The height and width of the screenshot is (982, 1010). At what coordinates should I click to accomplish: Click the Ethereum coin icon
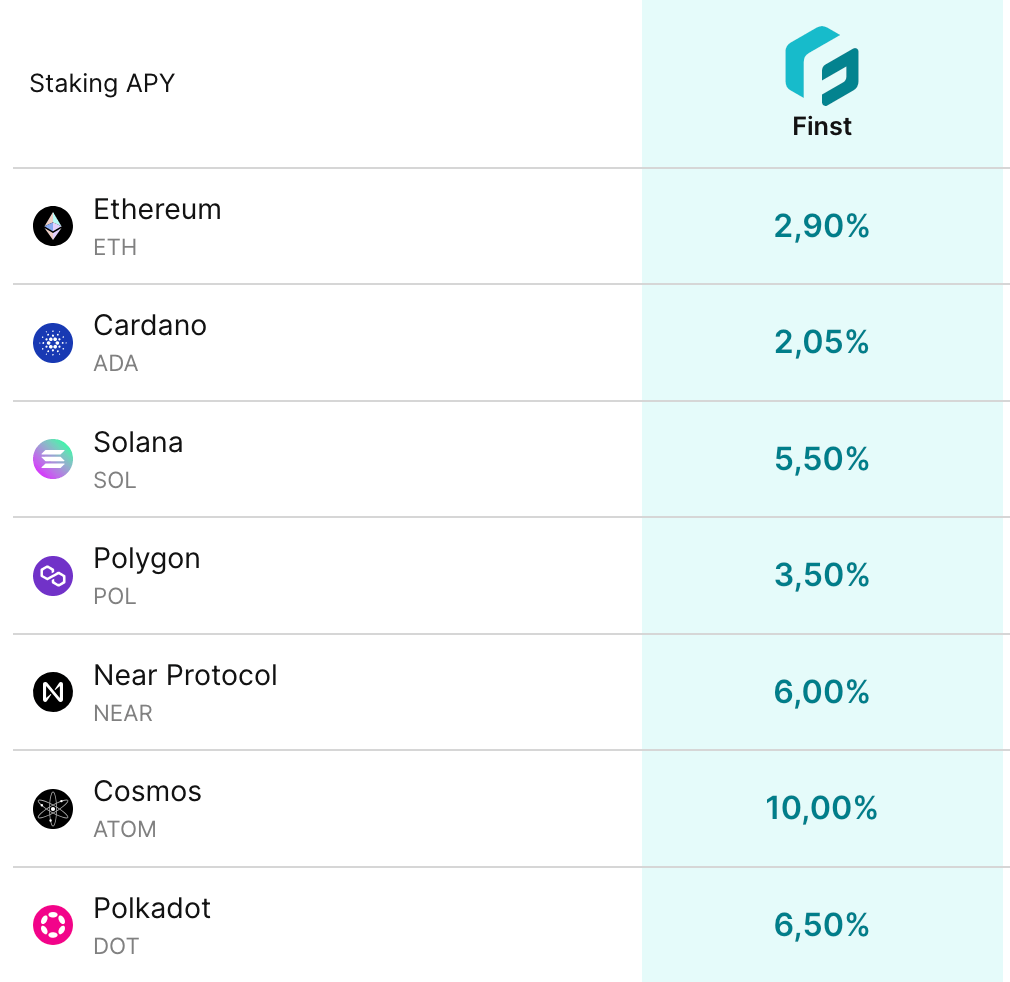tap(53, 226)
